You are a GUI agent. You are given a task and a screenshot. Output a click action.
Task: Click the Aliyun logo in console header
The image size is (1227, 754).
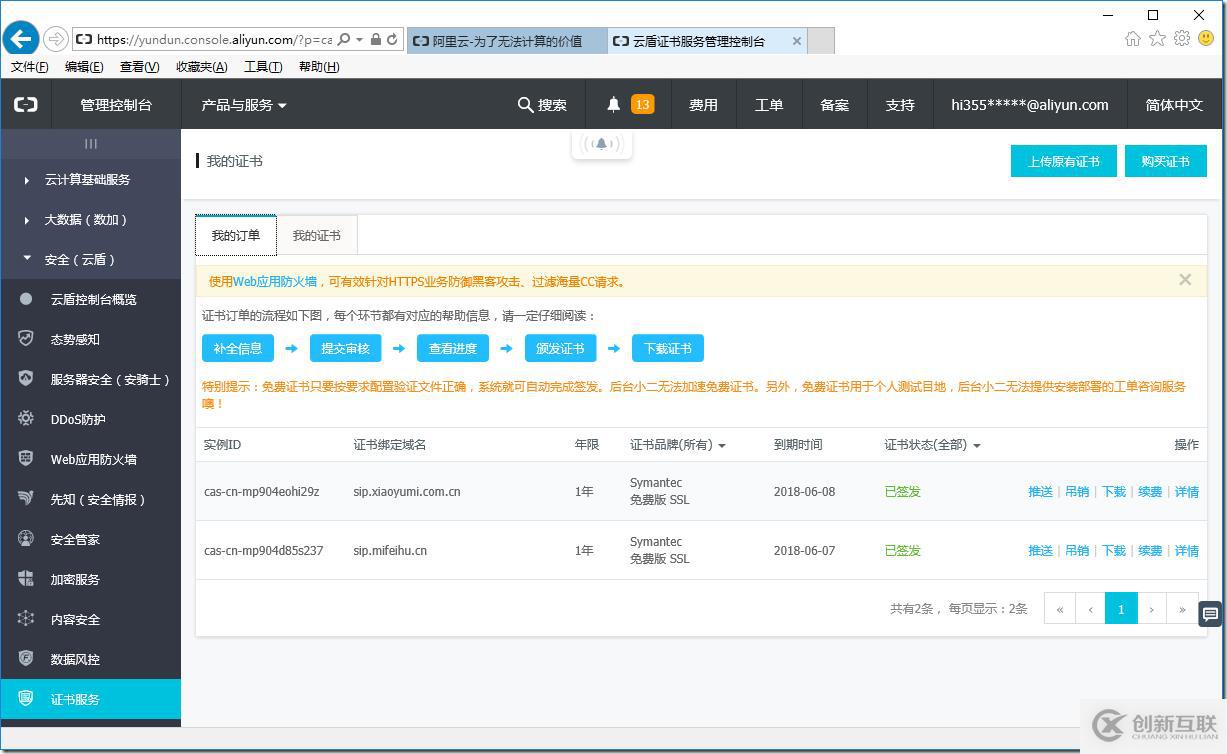(x=26, y=104)
